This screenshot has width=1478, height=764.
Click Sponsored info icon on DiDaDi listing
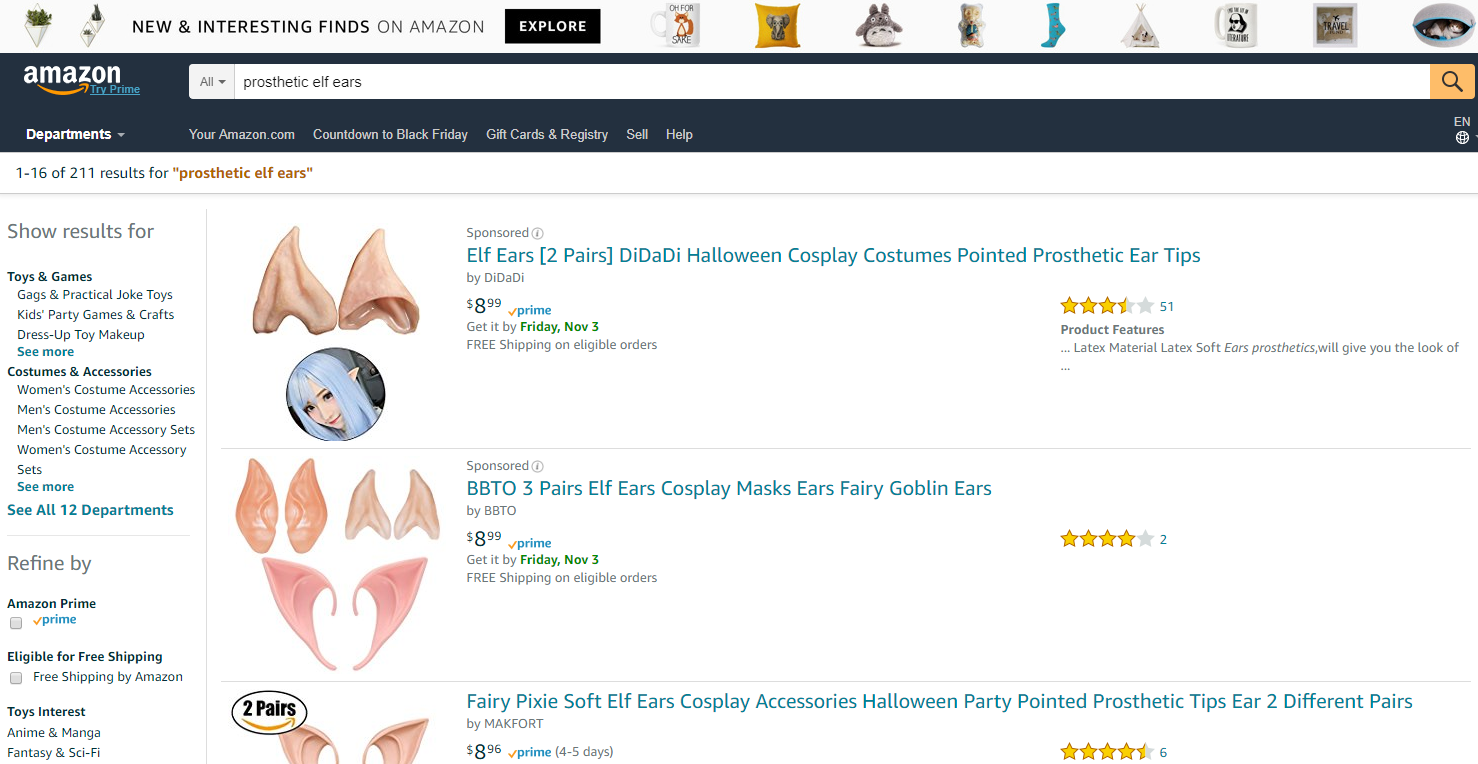click(x=538, y=233)
